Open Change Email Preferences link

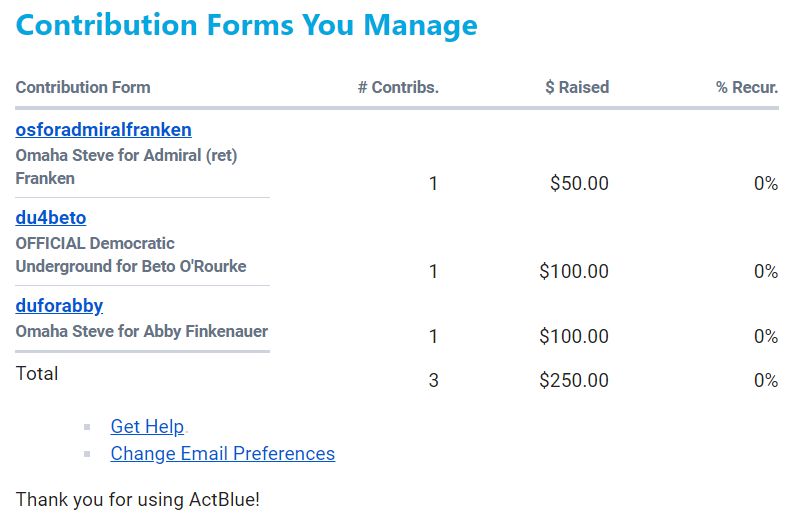click(222, 454)
